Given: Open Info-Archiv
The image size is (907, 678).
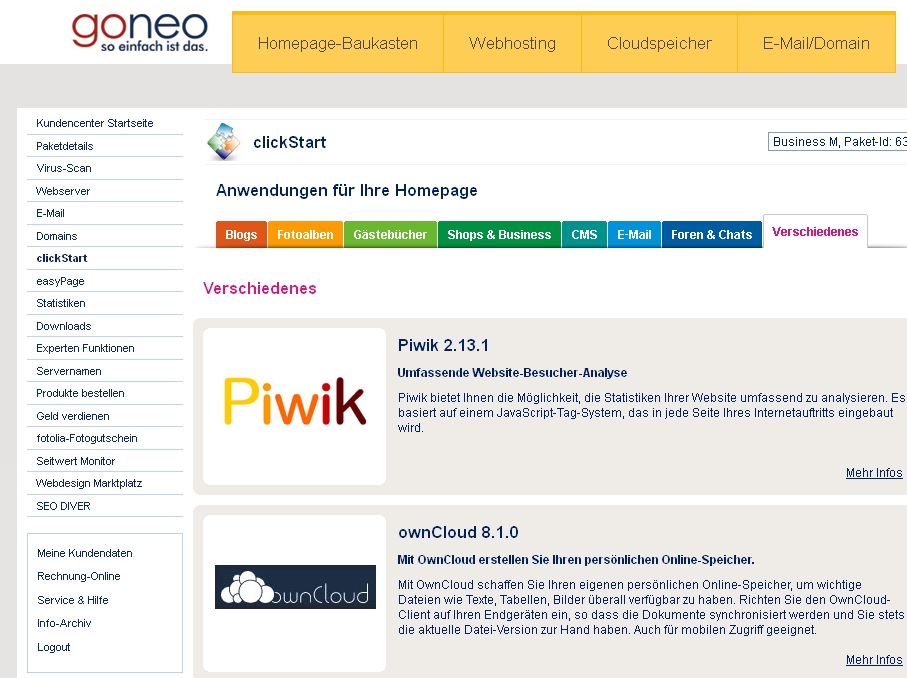Looking at the screenshot, I should (x=64, y=623).
